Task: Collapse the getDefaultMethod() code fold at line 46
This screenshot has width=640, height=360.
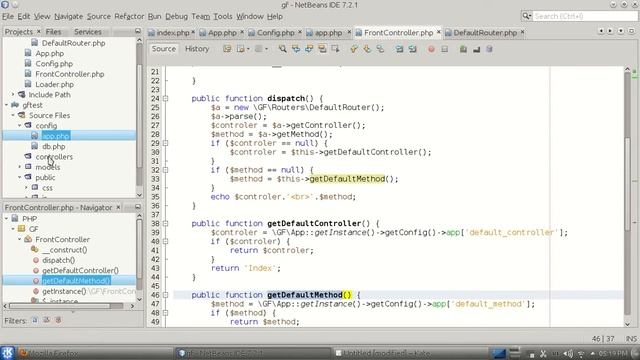Action: point(165,295)
